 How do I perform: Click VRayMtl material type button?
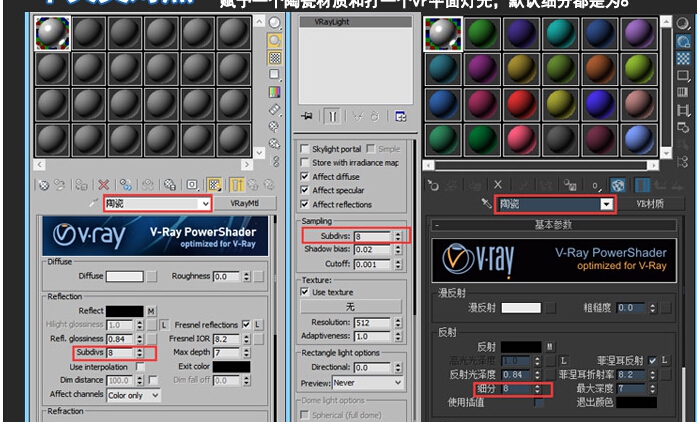245,203
